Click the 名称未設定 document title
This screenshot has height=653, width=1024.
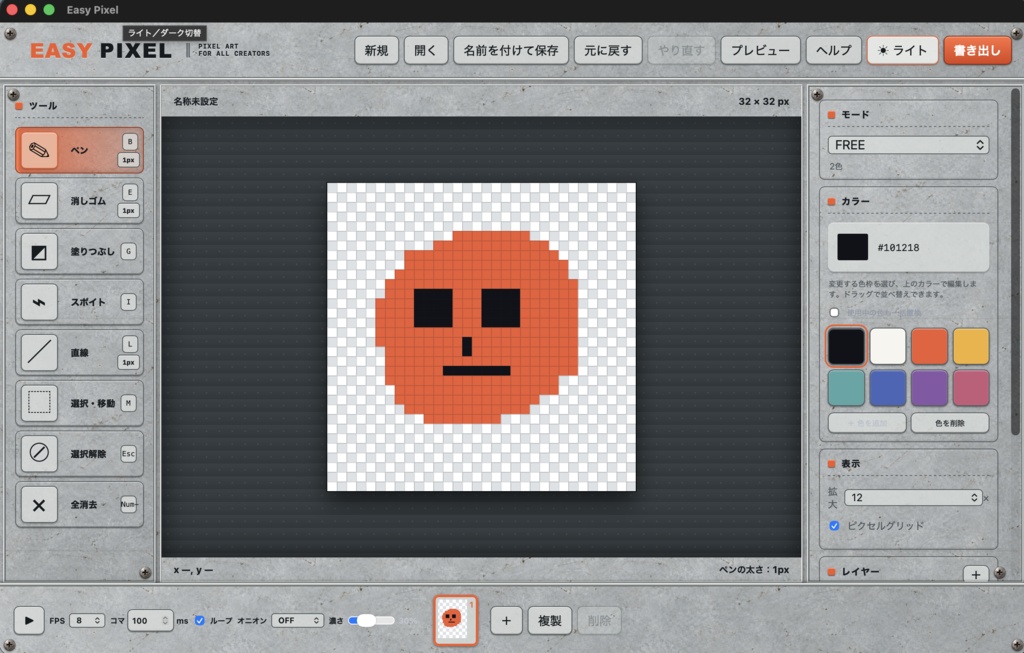click(196, 101)
